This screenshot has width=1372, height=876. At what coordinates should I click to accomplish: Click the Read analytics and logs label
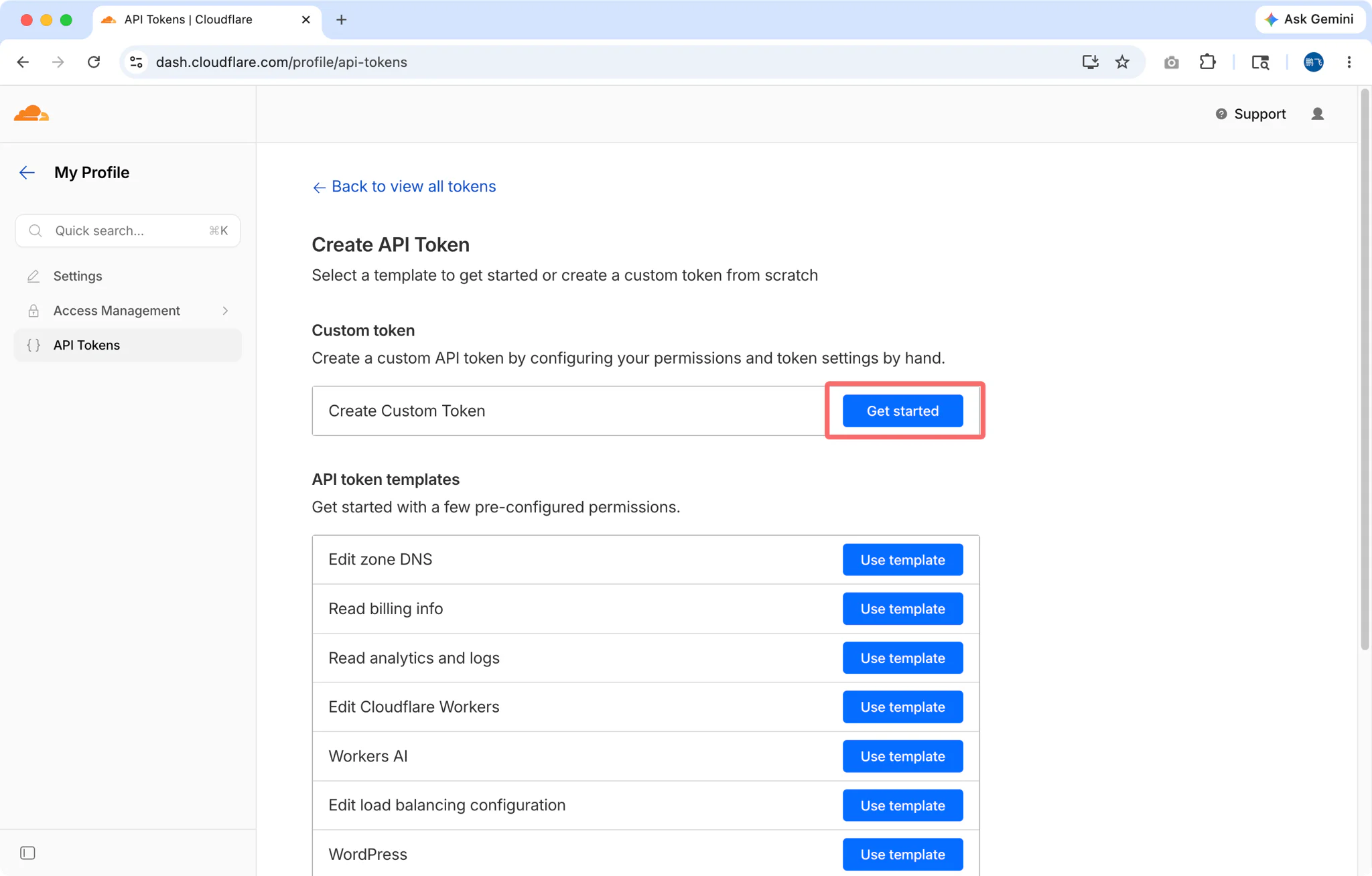pos(414,658)
